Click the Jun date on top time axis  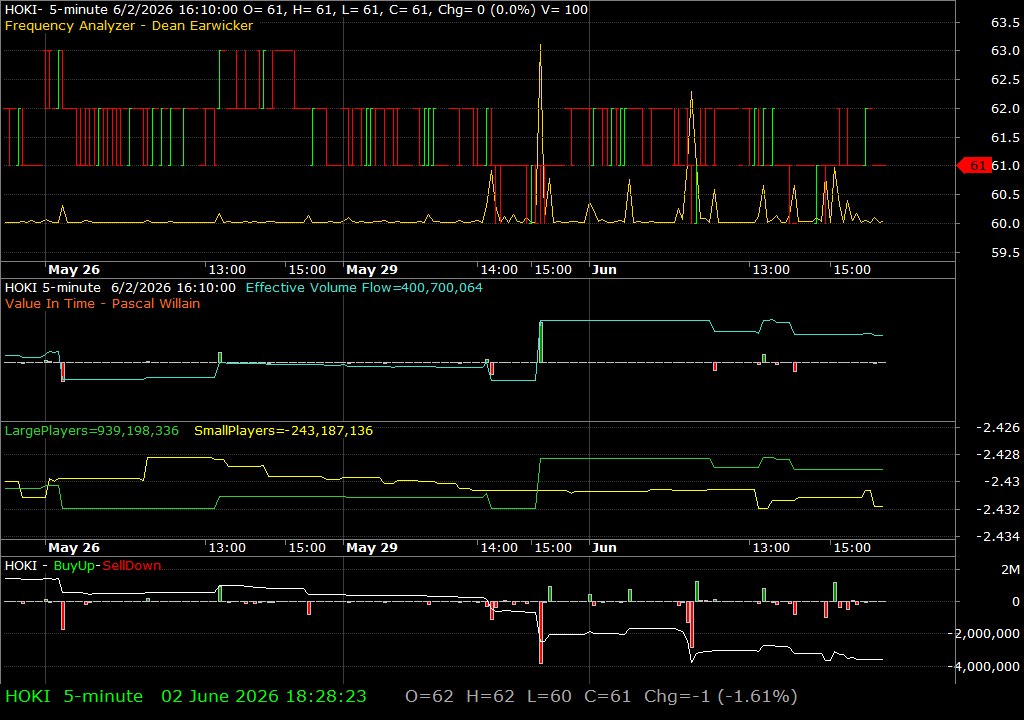click(604, 269)
